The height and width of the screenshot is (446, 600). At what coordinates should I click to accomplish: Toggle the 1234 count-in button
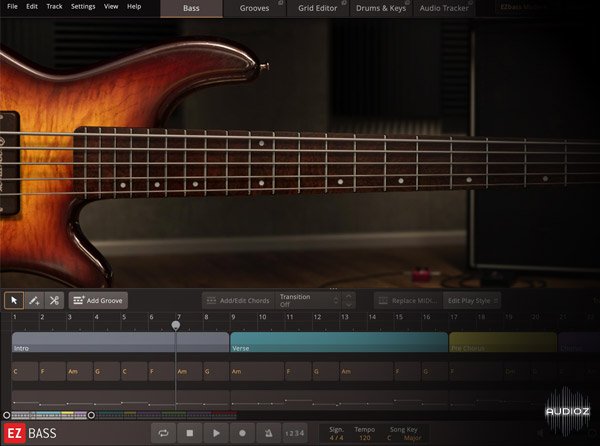pyautogui.click(x=295, y=433)
